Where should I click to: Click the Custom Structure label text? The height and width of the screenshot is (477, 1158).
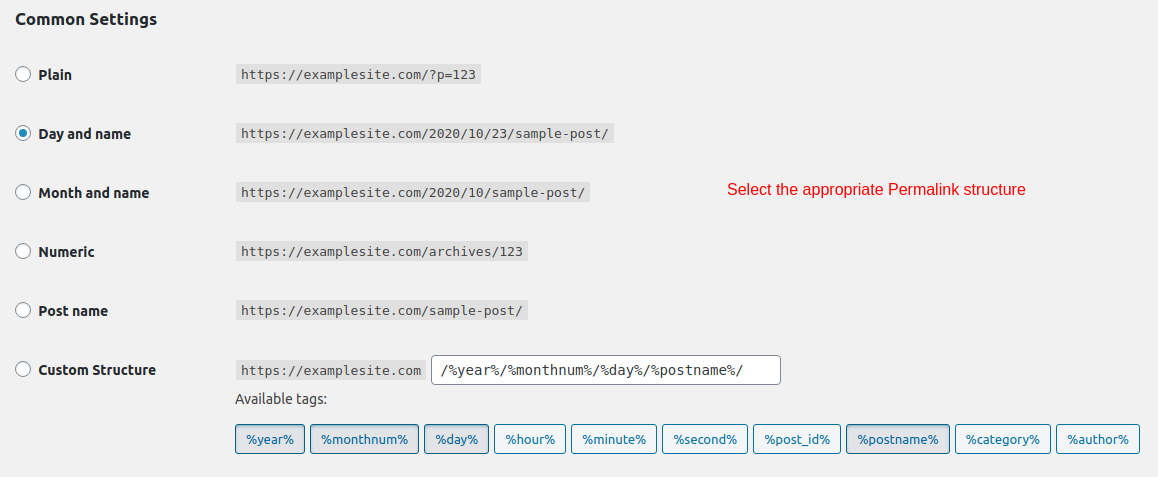97,370
